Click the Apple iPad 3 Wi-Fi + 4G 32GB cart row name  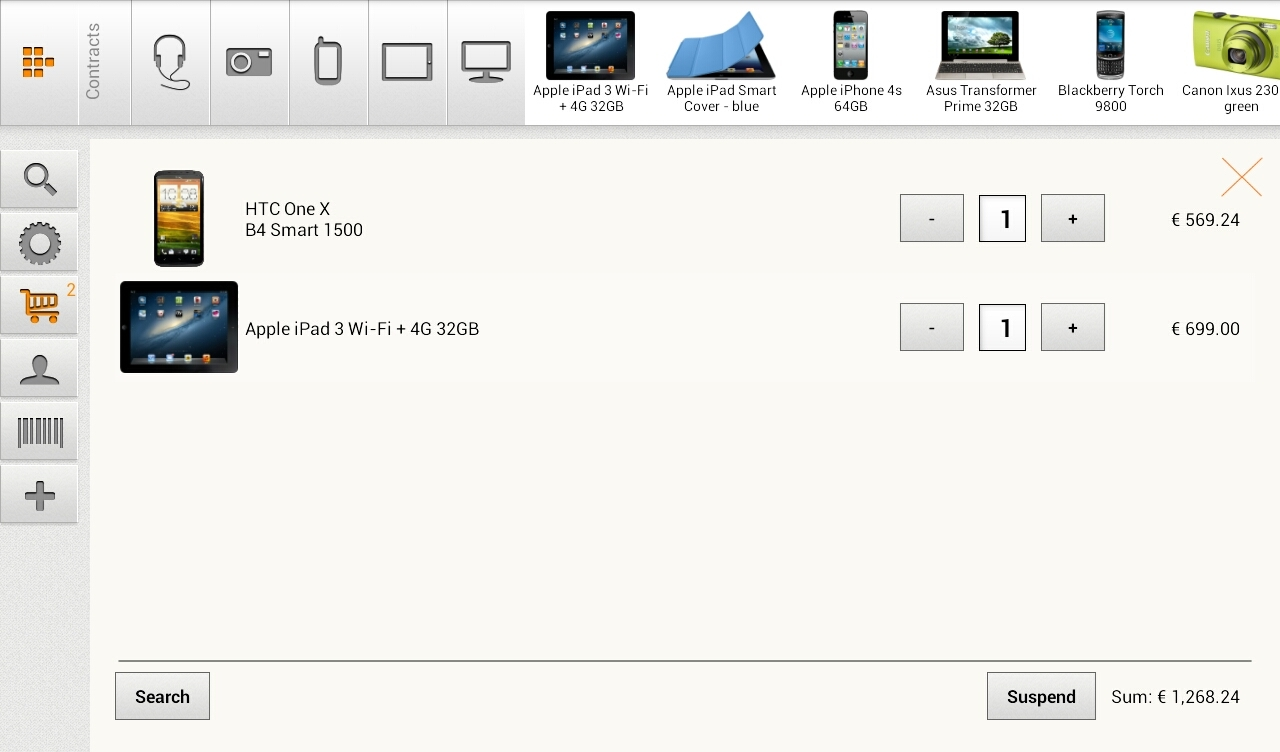(362, 329)
